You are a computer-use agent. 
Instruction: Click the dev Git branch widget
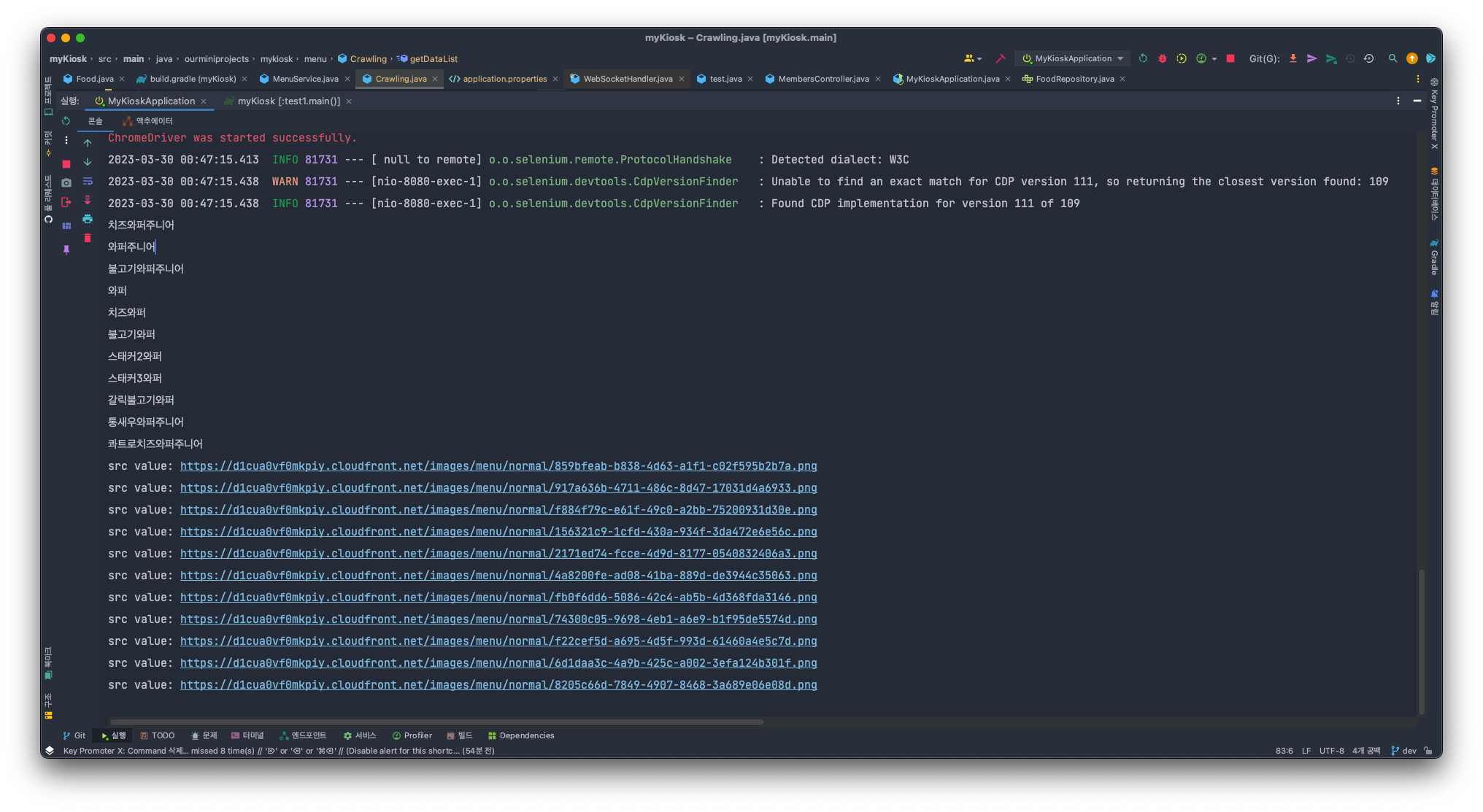tap(1403, 751)
